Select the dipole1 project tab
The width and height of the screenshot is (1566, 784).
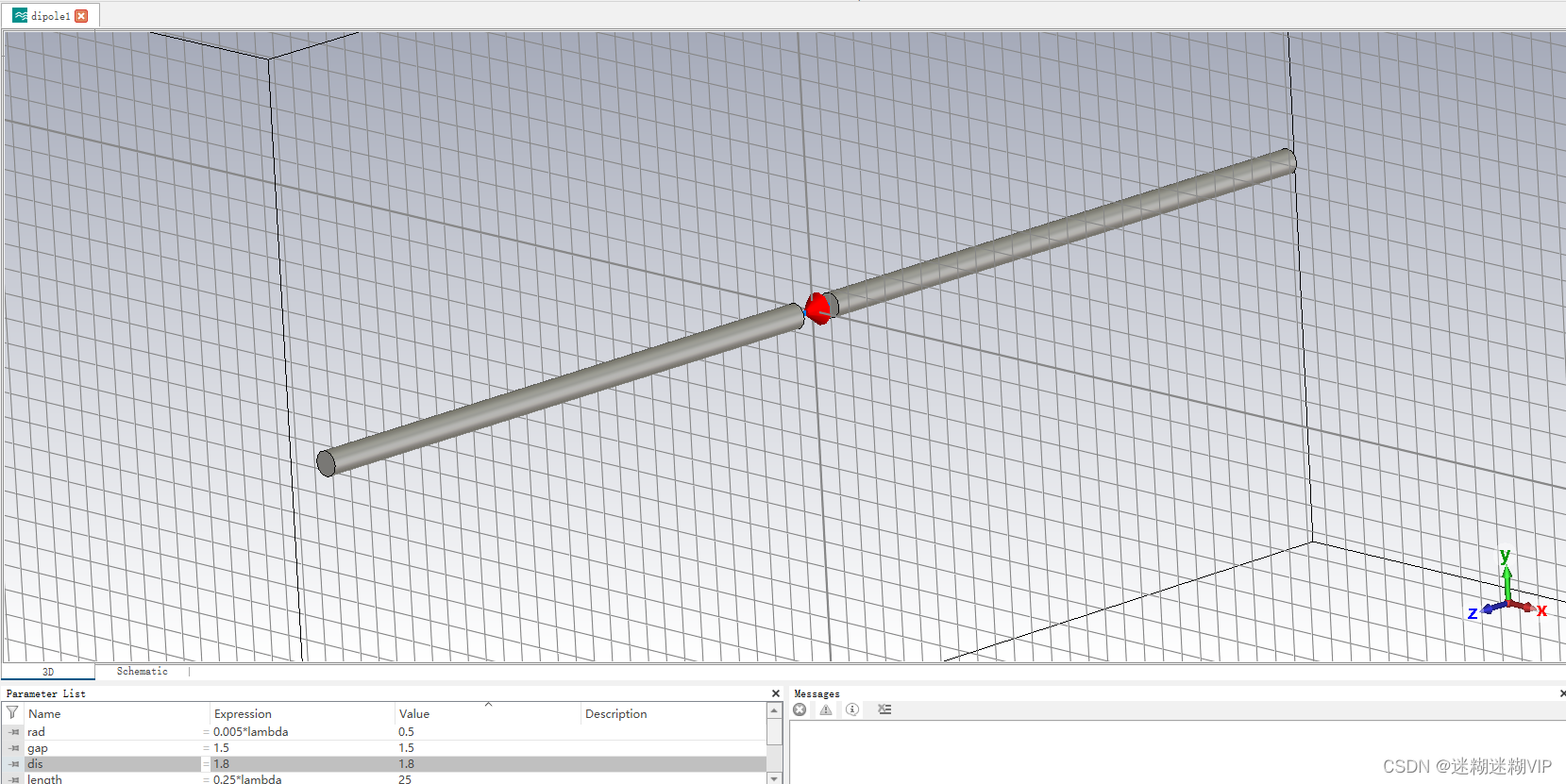pos(50,16)
